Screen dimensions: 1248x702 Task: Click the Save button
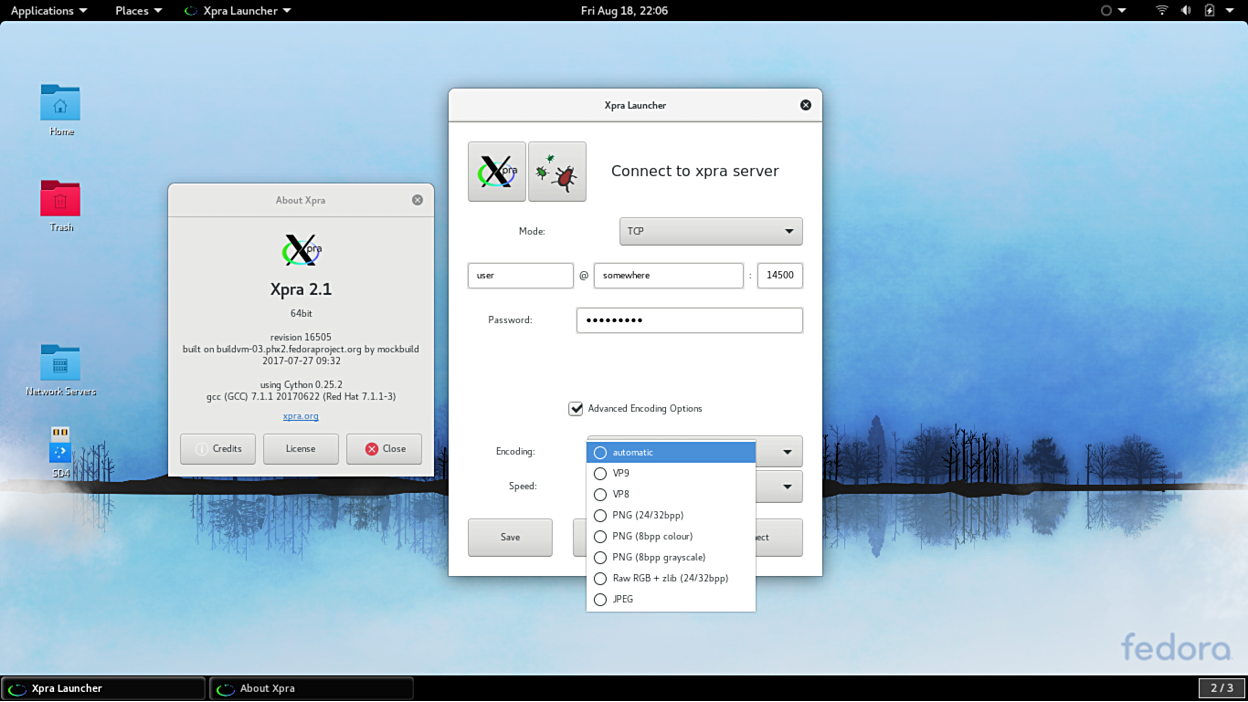coord(510,538)
